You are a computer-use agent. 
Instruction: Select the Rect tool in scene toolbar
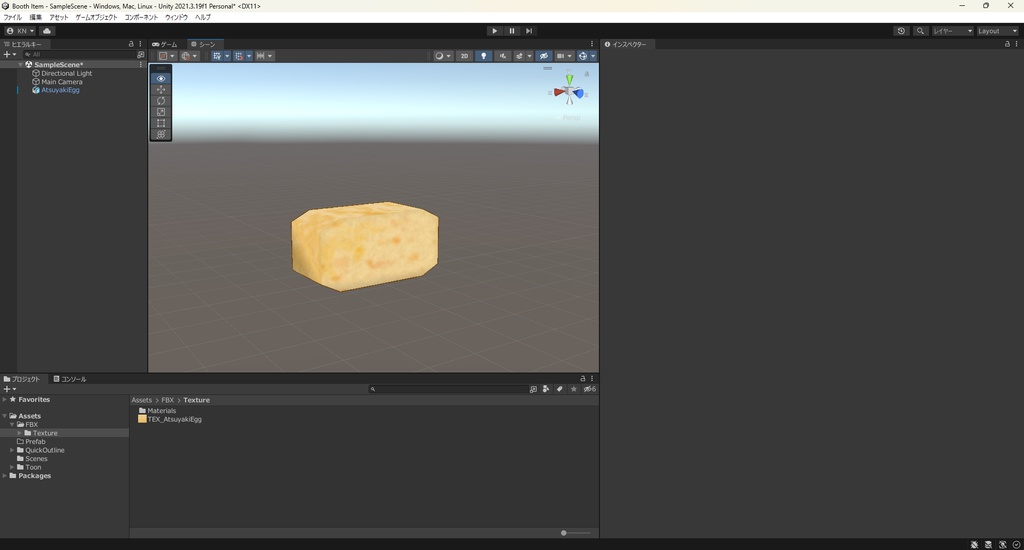161,123
